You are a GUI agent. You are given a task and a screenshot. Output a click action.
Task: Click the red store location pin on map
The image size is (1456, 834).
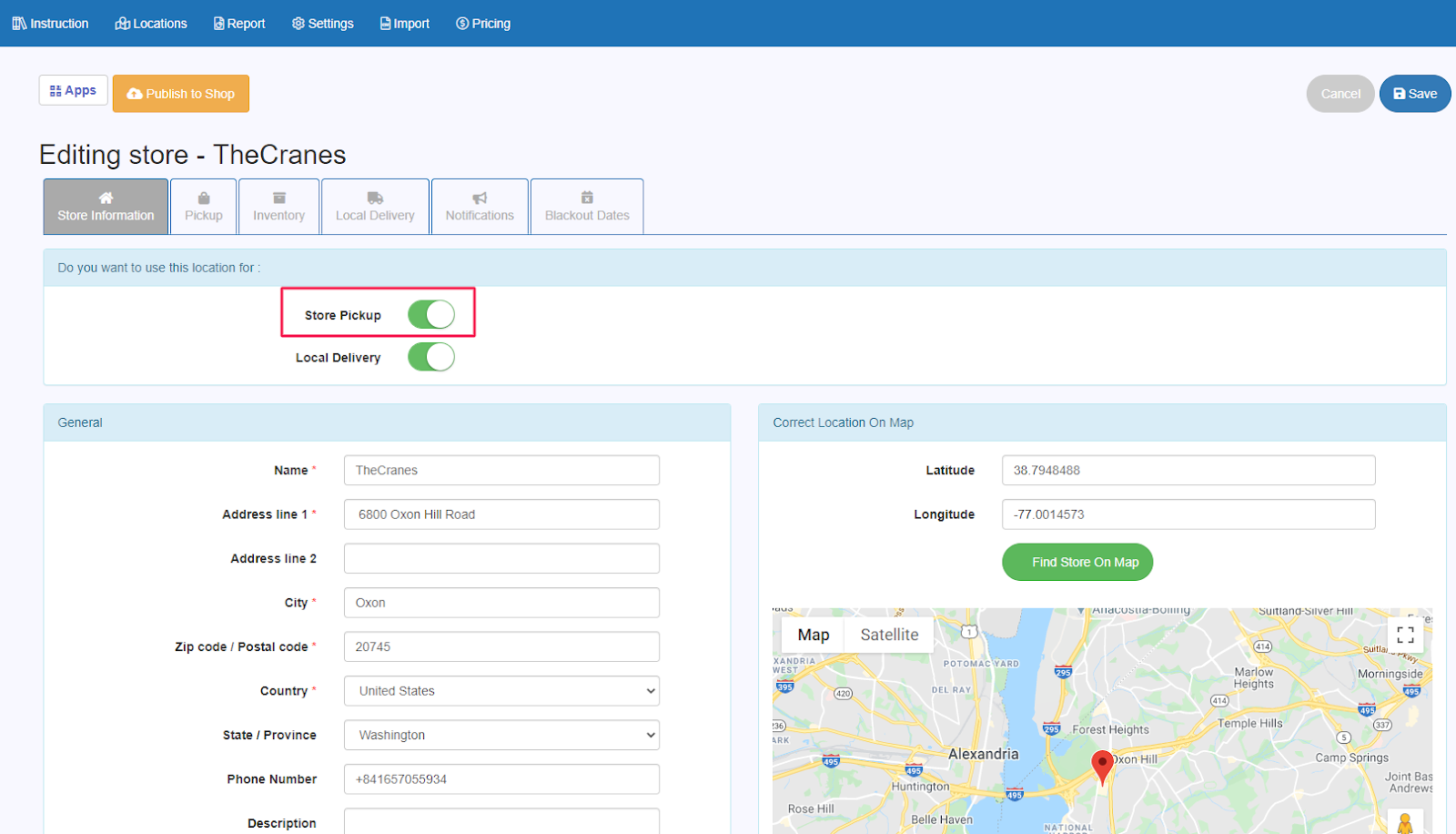pos(1102,765)
